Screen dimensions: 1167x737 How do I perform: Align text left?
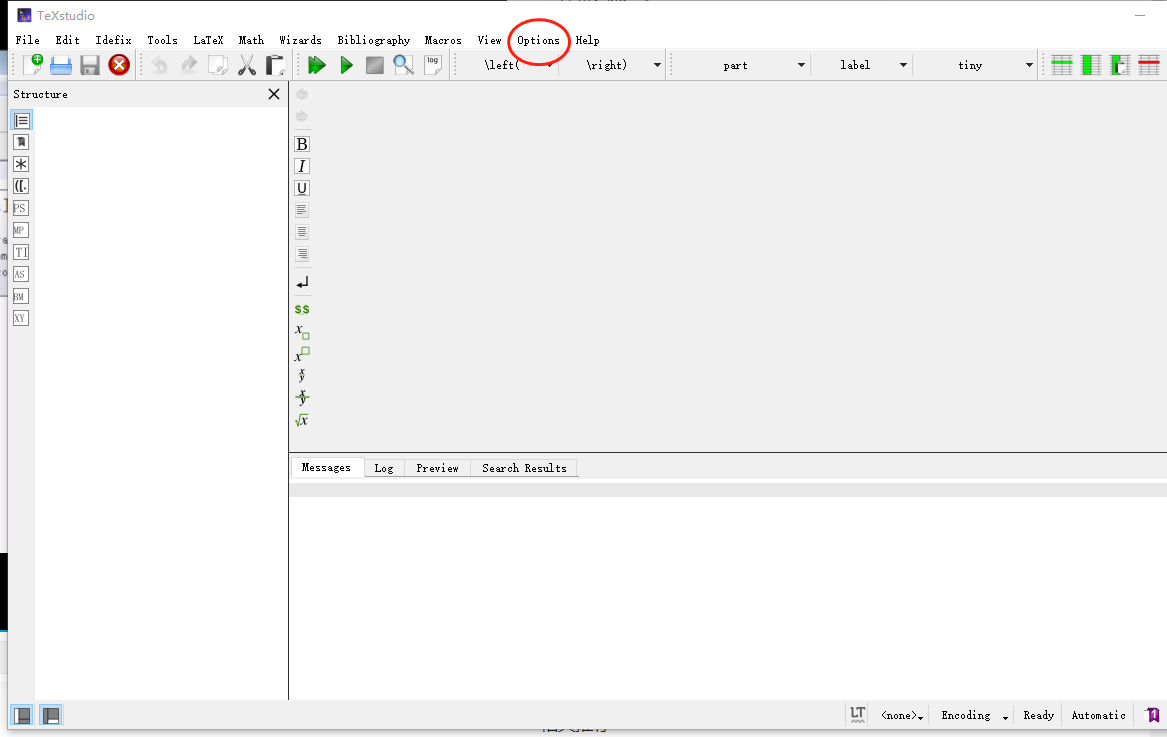pyautogui.click(x=301, y=210)
